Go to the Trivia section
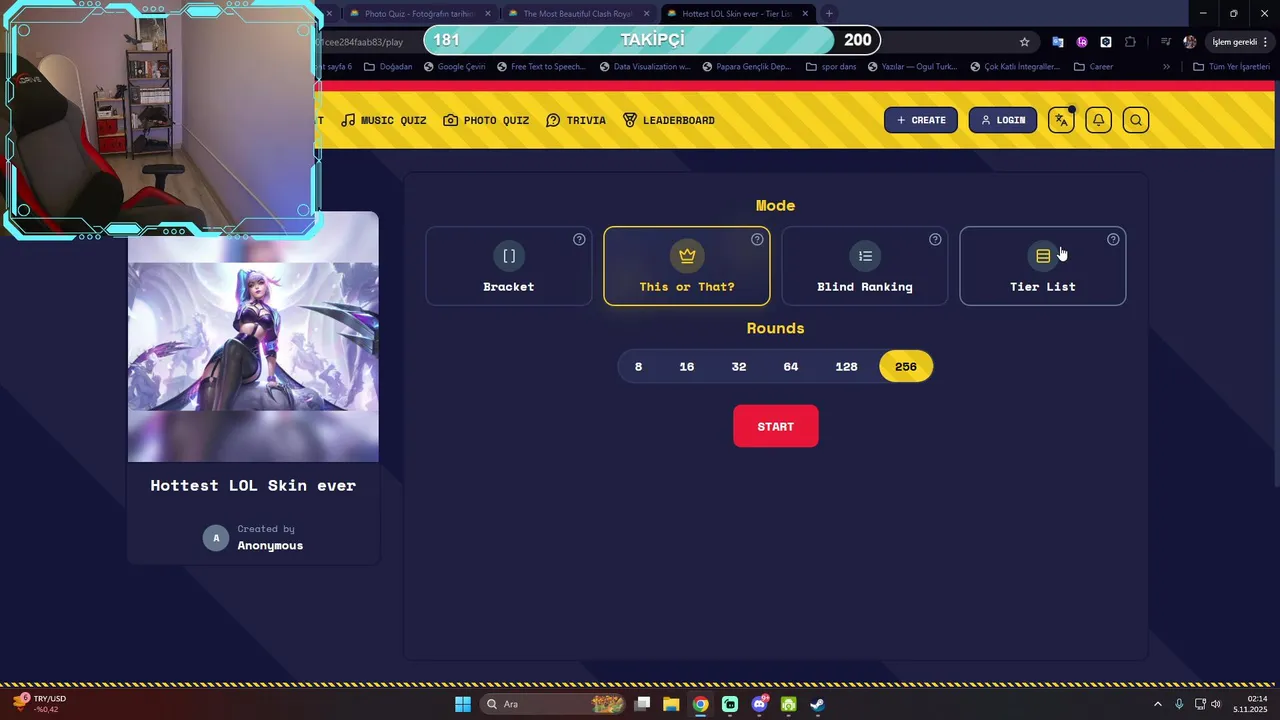 [x=576, y=120]
